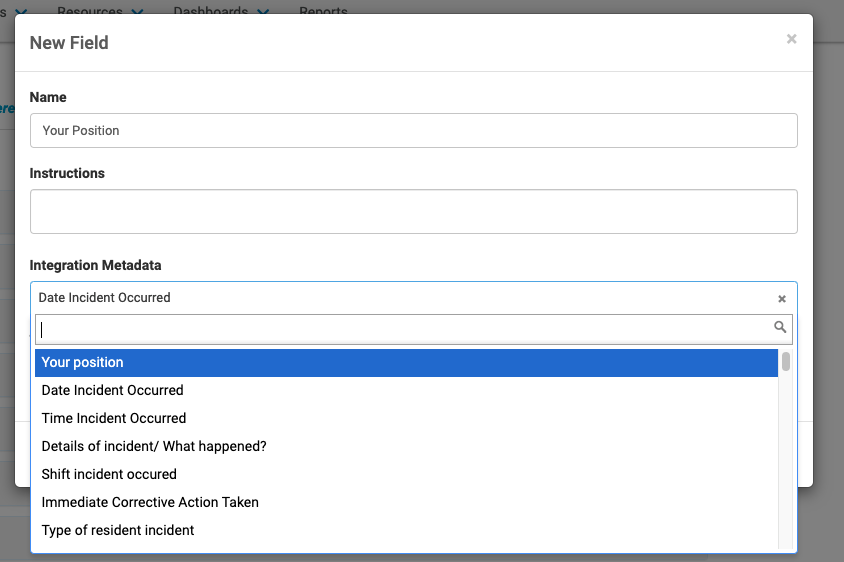Viewport: 844px width, 562px height.
Task: Select the 'Your position' option
Action: [x=406, y=363]
